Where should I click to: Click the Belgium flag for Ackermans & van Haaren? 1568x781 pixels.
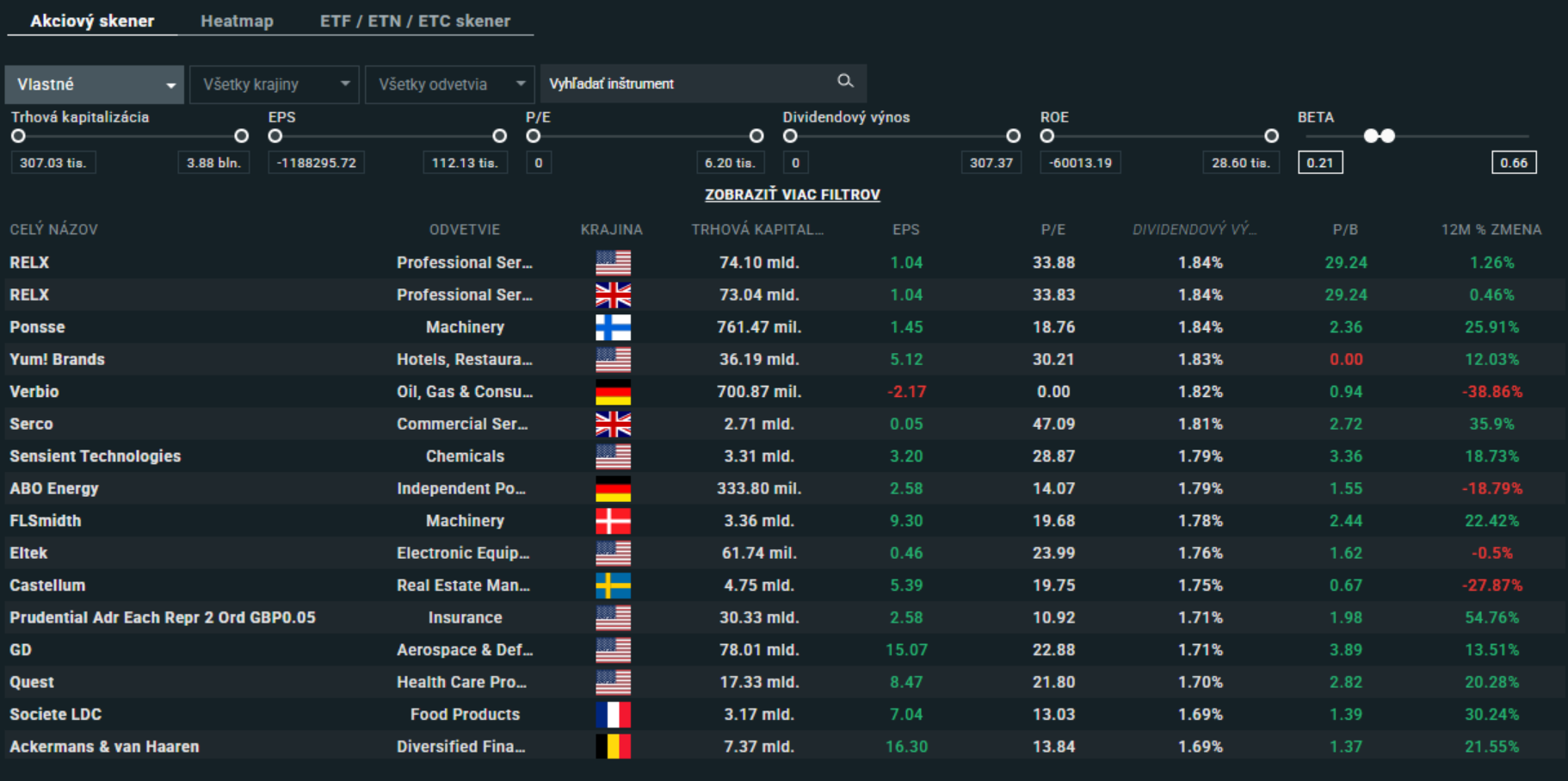coord(613,747)
